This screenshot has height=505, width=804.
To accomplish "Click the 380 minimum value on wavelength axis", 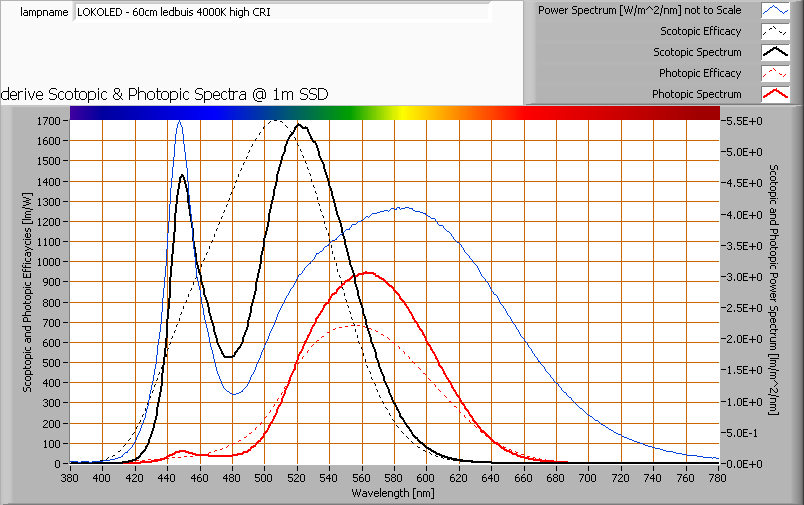I will (x=70, y=479).
